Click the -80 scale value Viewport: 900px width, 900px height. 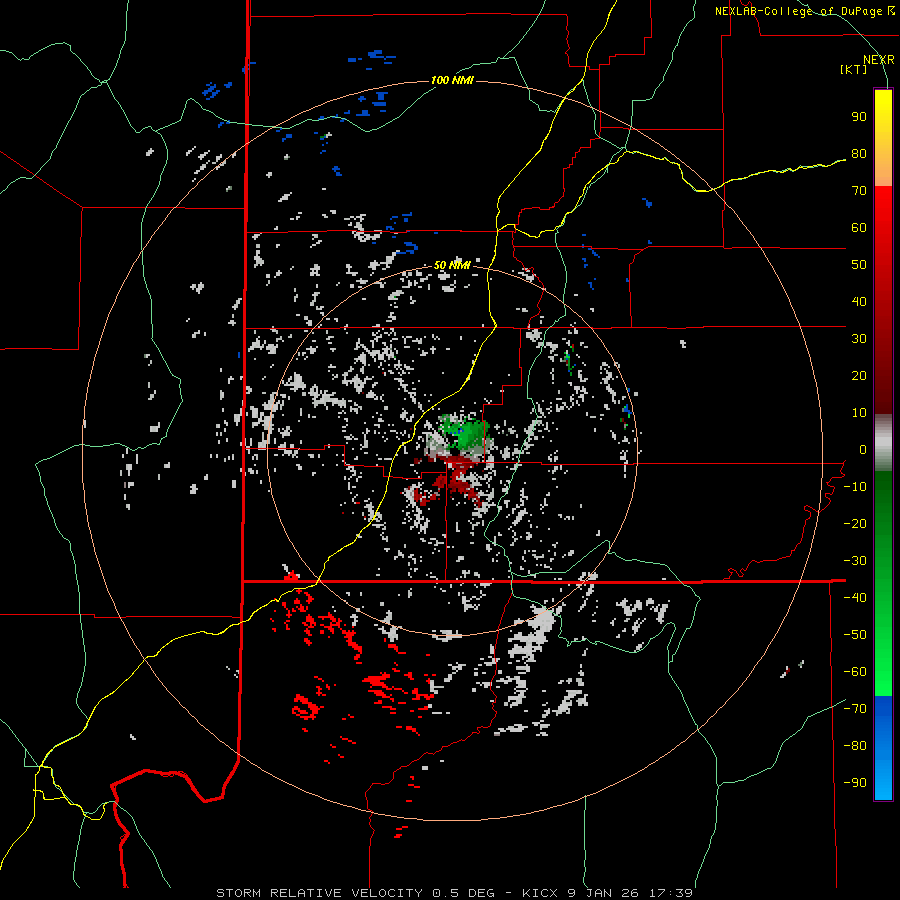[x=855, y=746]
